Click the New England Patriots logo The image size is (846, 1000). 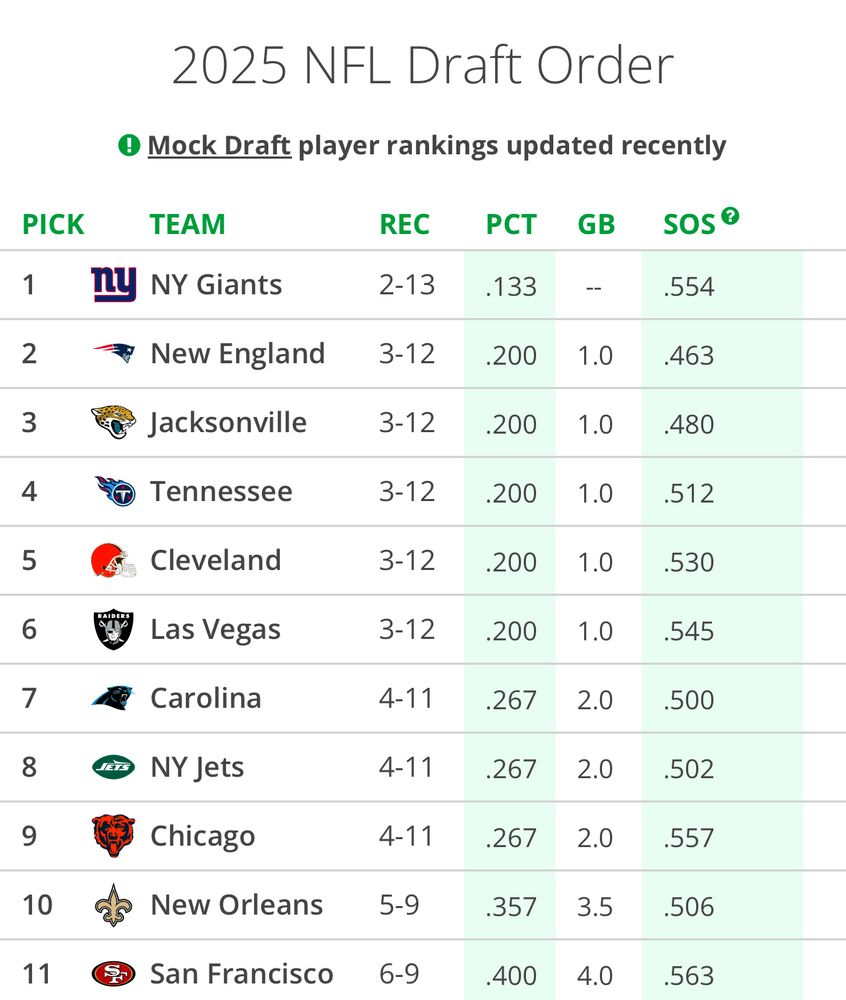pyautogui.click(x=113, y=353)
